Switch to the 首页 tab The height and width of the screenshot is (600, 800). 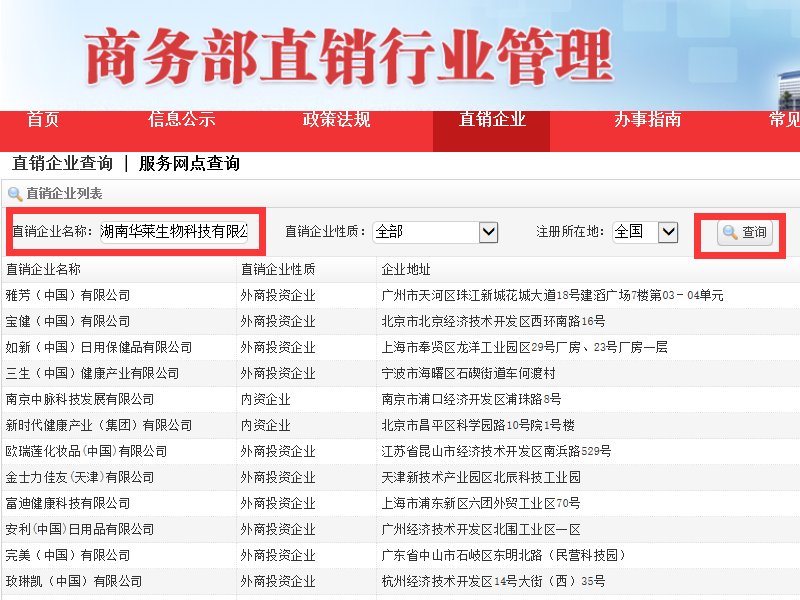(x=43, y=119)
